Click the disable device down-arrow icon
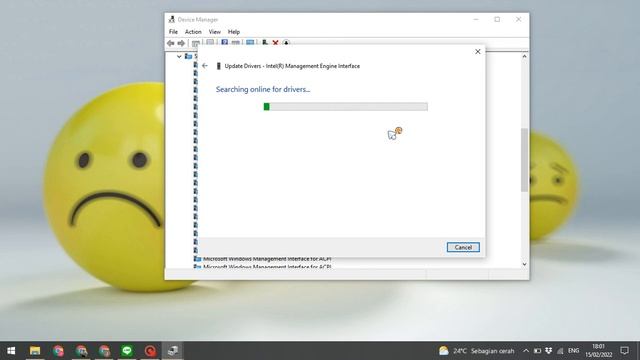This screenshot has width=640, height=360. point(286,42)
